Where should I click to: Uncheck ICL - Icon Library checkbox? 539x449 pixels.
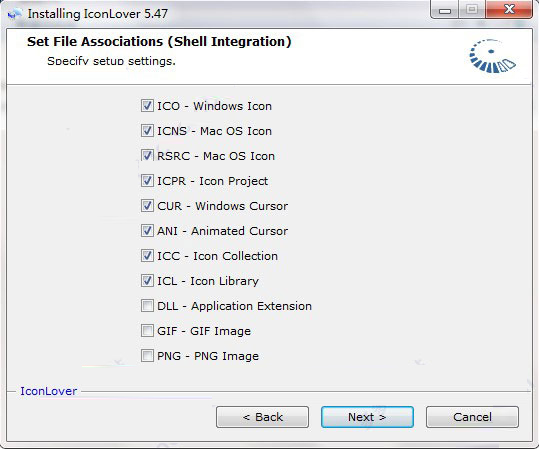(x=147, y=281)
